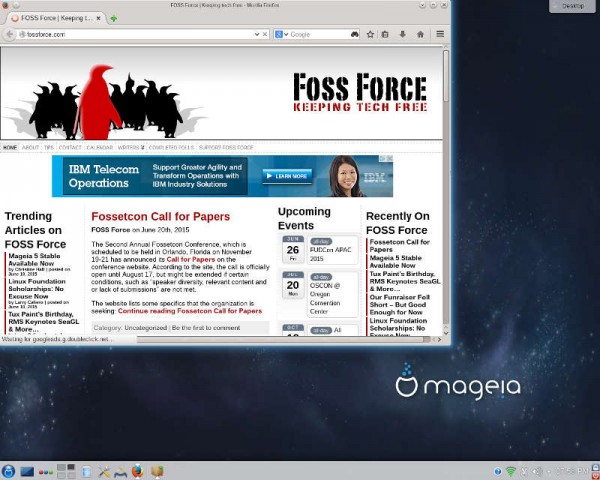Close the IBM ad with its X icon
This screenshot has width=600, height=480.
coord(390,158)
